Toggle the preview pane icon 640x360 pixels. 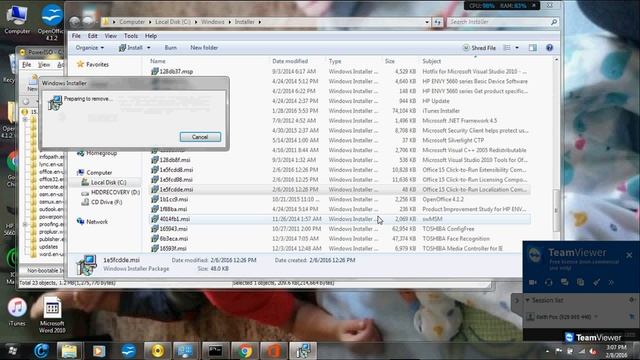533,48
